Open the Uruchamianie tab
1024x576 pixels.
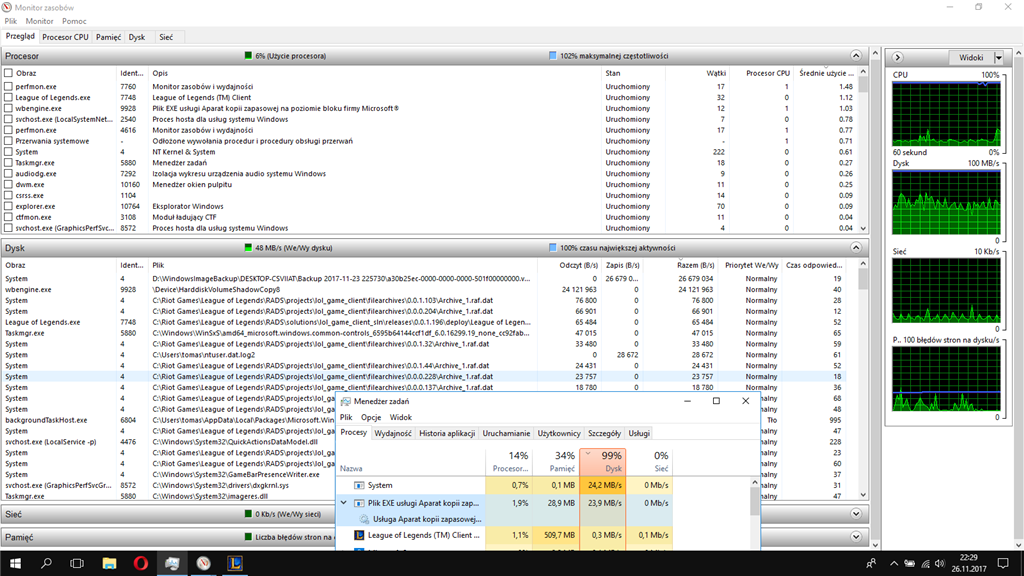pos(506,434)
